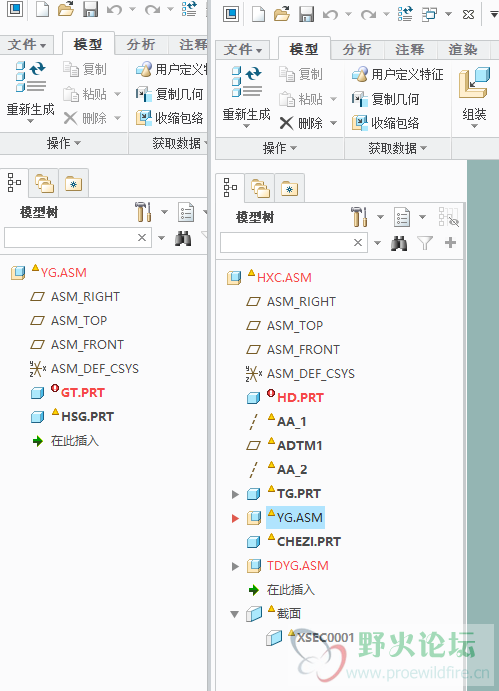The height and width of the screenshot is (691, 499).
Task: Select folder browser tab in left navigator
Action: (x=45, y=184)
